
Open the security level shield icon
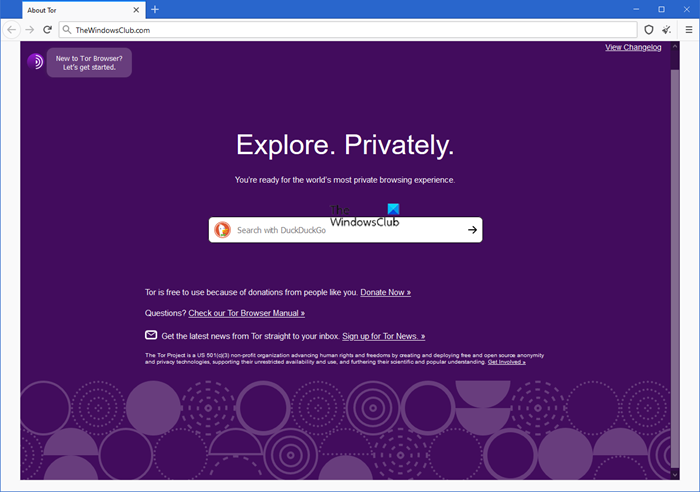pos(649,30)
